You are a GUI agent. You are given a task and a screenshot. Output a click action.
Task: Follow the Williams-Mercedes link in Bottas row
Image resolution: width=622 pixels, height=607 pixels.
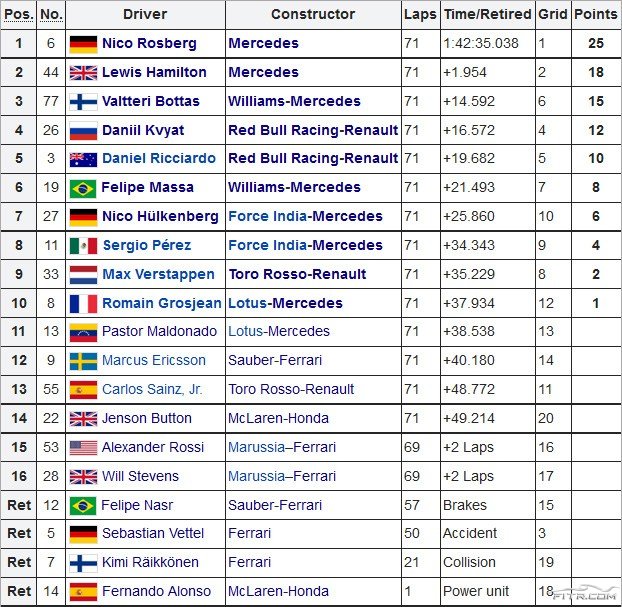tap(294, 102)
